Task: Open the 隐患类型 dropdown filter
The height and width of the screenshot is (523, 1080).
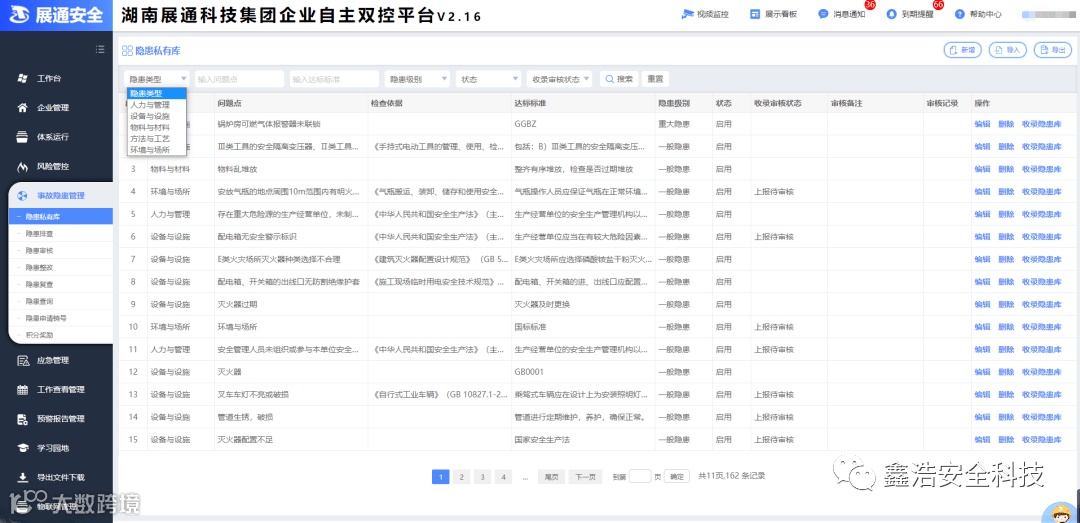Action: (x=156, y=79)
